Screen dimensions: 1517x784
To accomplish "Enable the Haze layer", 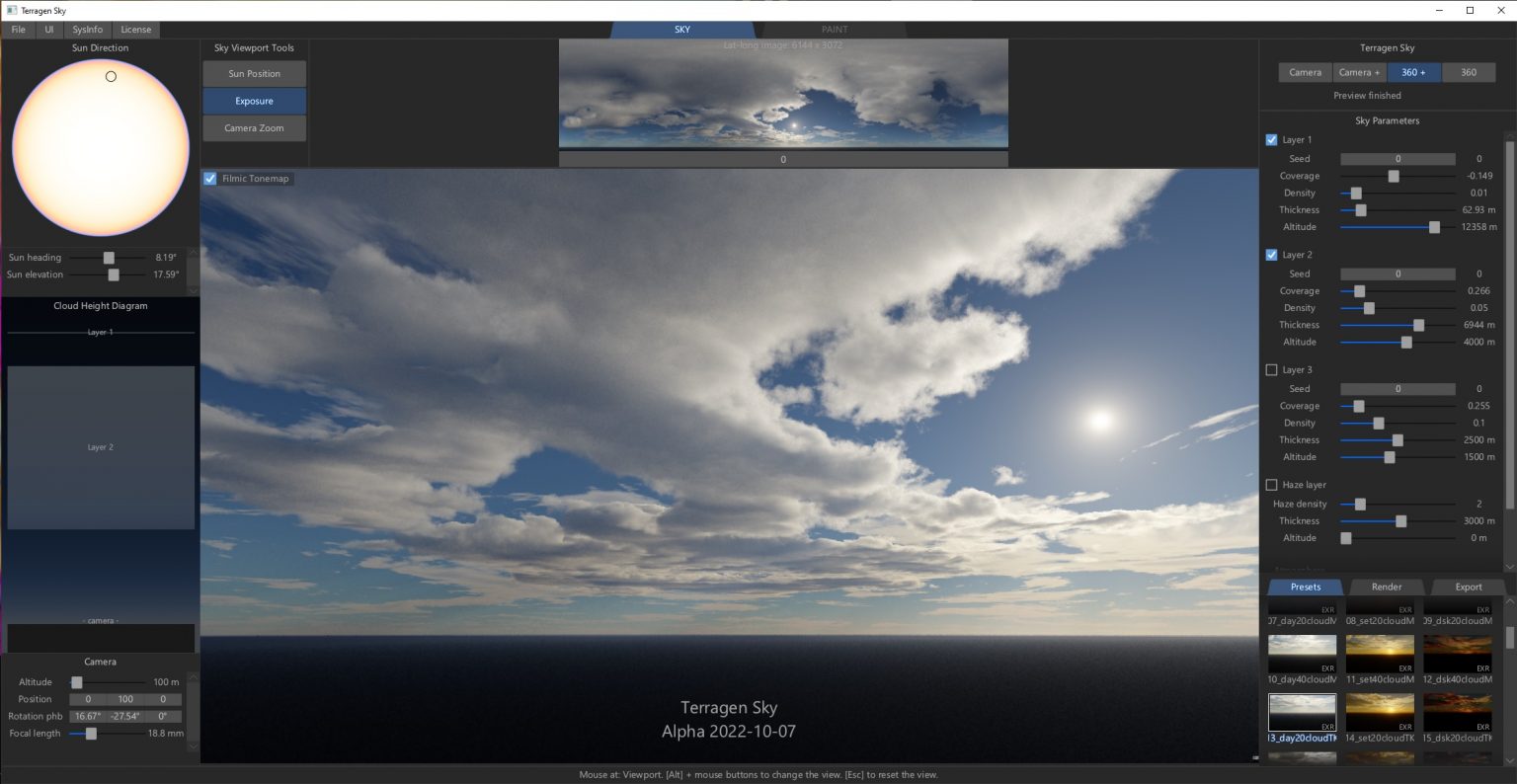I will click(1272, 484).
